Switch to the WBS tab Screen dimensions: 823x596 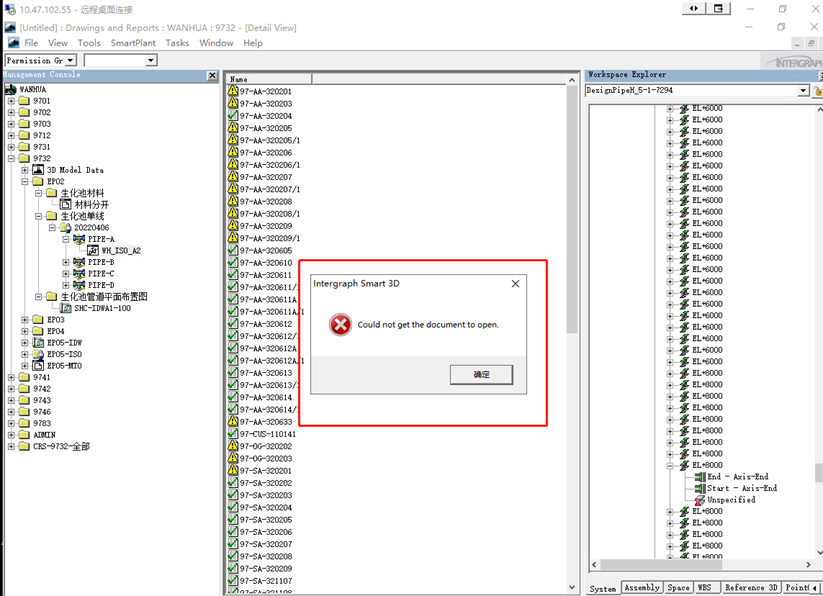(704, 588)
